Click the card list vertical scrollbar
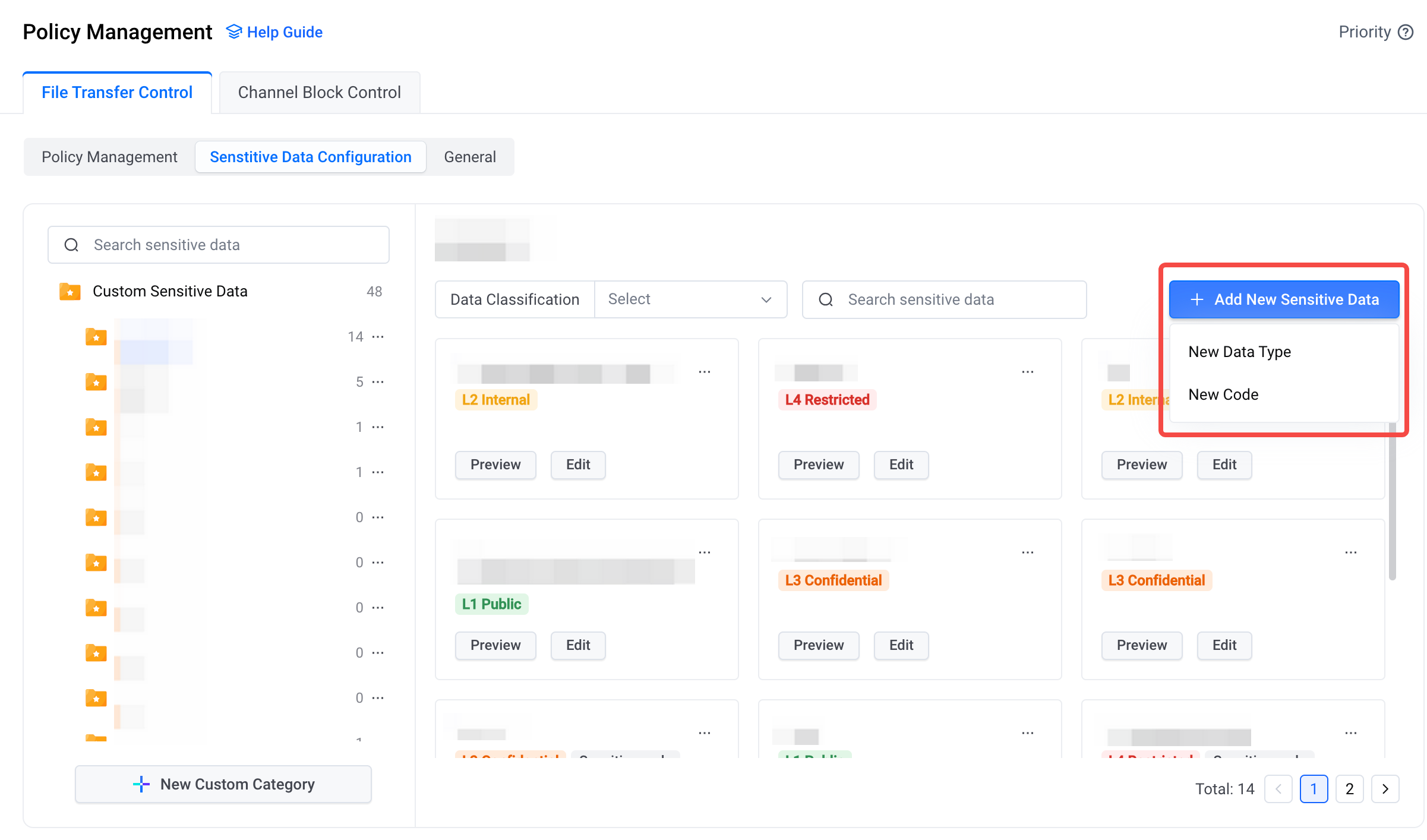This screenshot has width=1427, height=840. [x=1393, y=502]
